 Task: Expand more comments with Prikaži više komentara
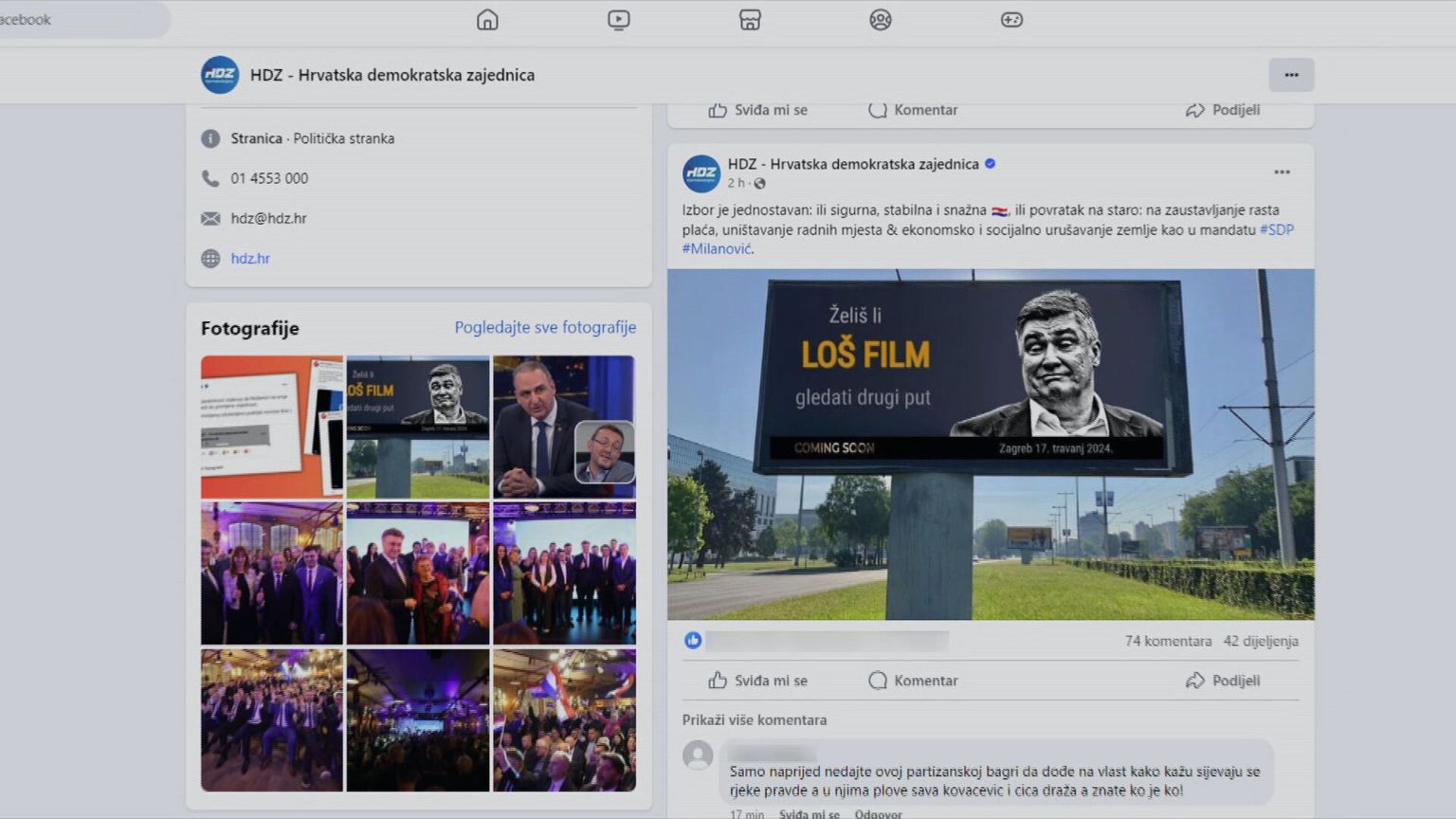click(x=755, y=720)
